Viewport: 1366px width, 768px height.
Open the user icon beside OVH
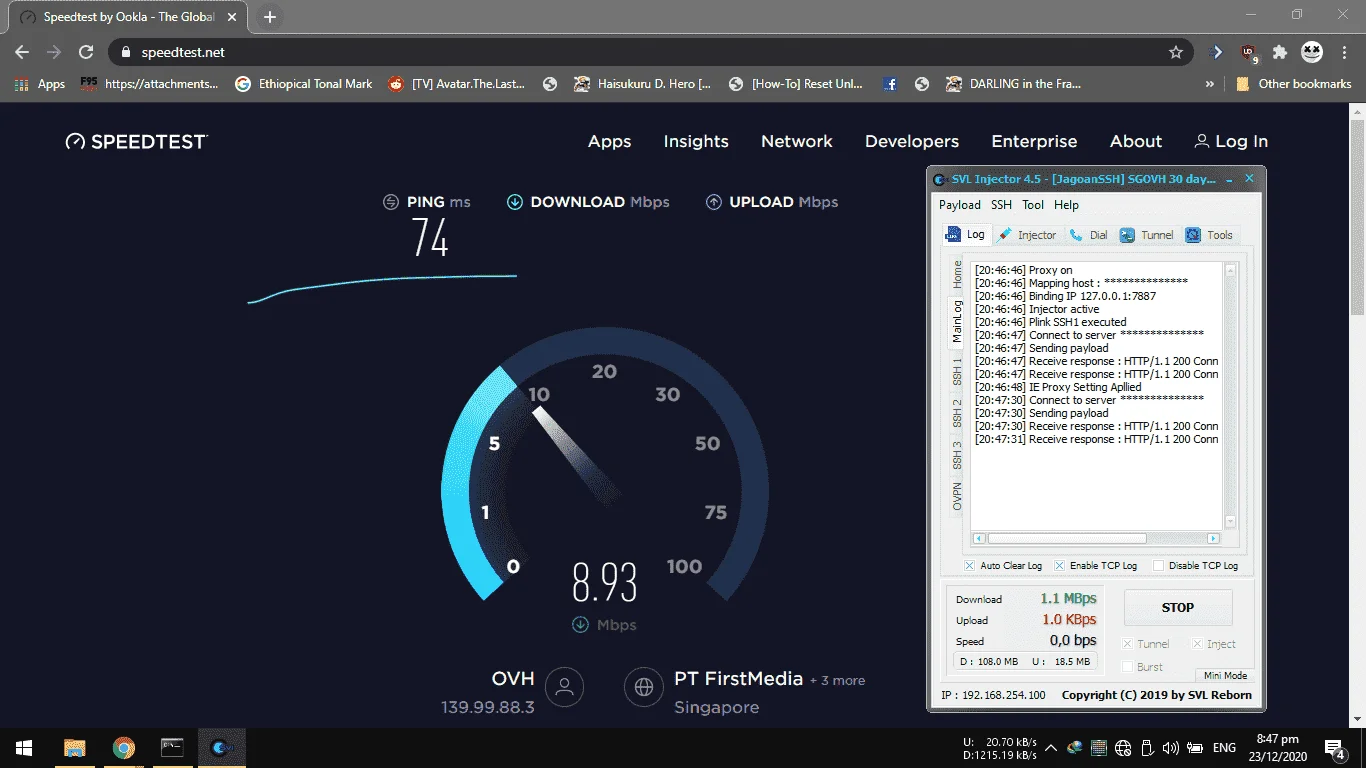click(x=564, y=687)
